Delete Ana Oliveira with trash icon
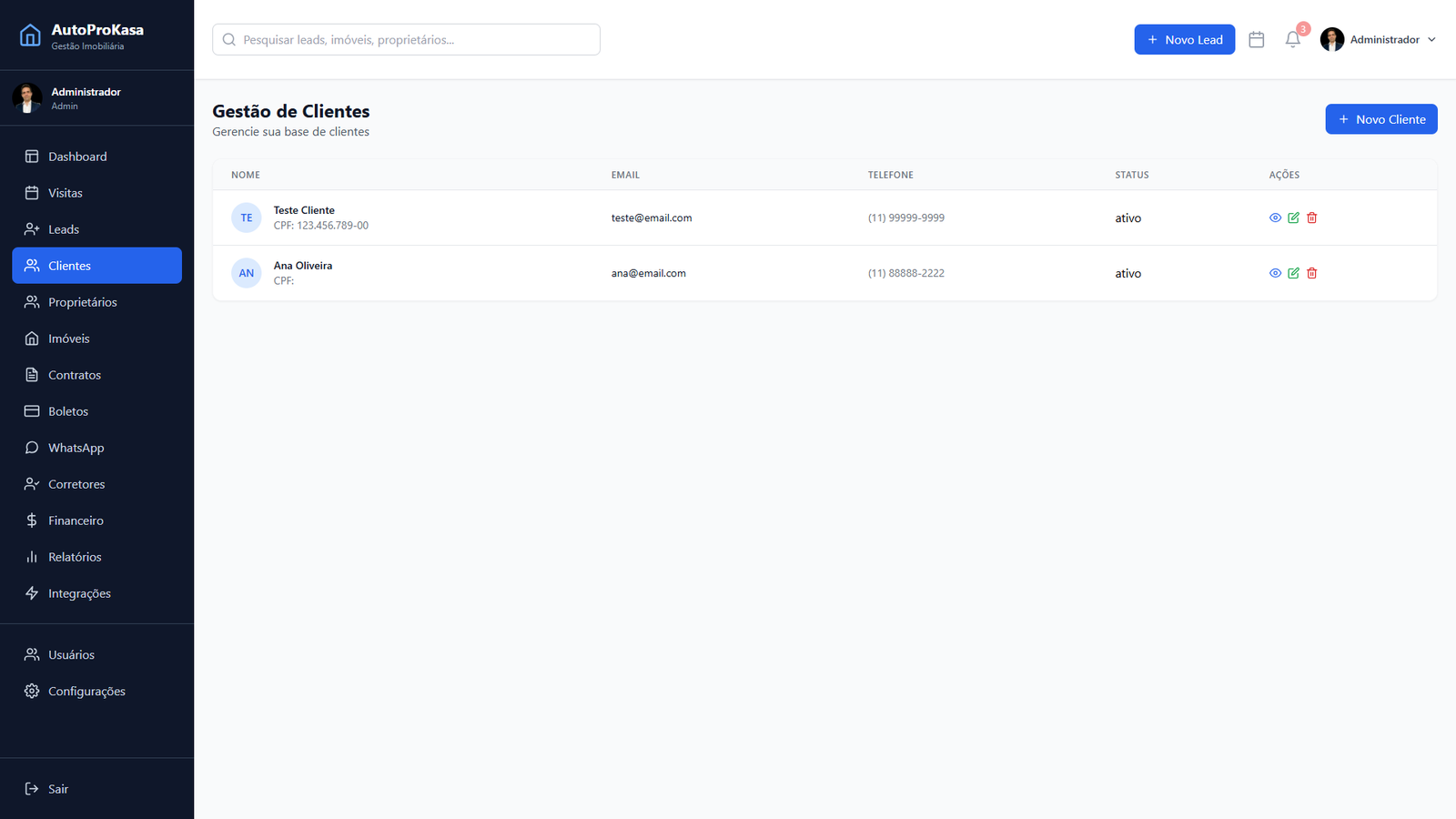The width and height of the screenshot is (1456, 819). click(x=1311, y=273)
